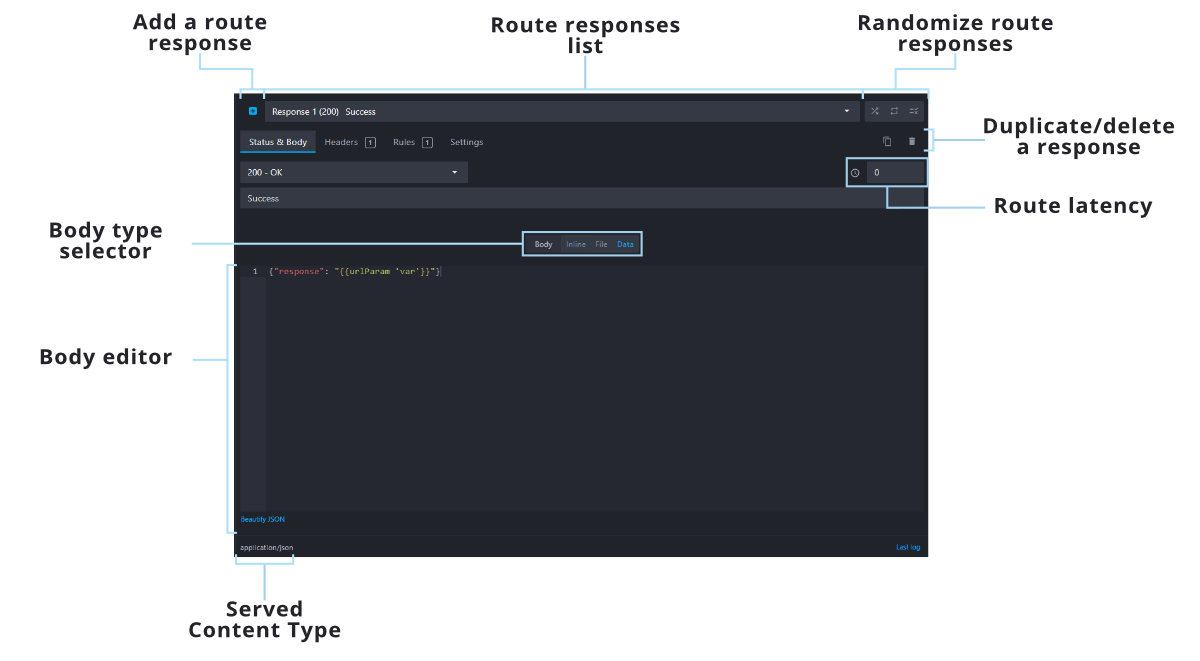Enable random response mode shuffle icon
The image size is (1200, 661).
point(875,111)
